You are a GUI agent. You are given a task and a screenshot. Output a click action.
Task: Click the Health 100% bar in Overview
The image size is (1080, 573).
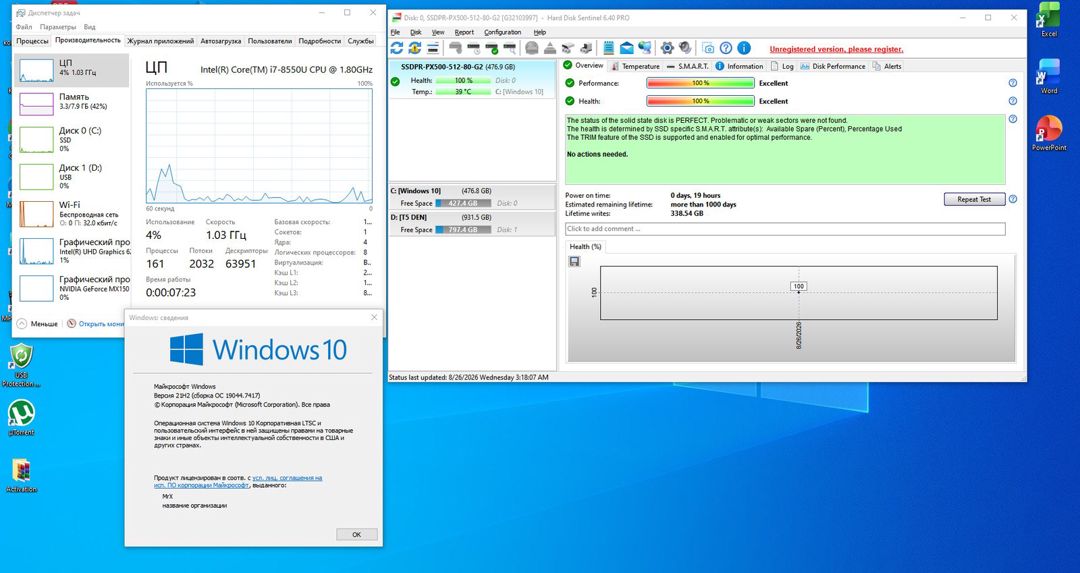pyautogui.click(x=700, y=101)
